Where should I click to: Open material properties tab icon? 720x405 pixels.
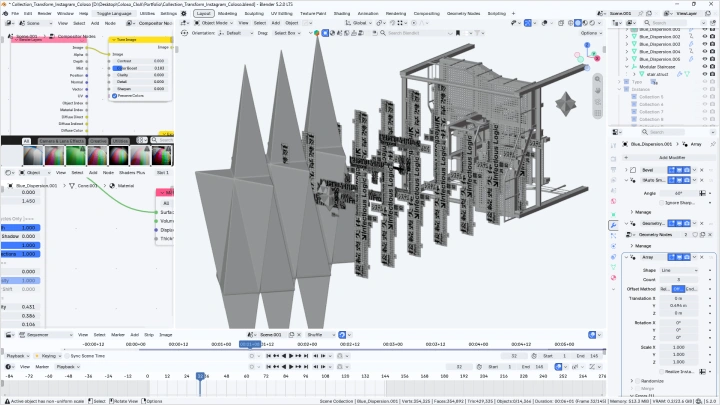[x=613, y=278]
